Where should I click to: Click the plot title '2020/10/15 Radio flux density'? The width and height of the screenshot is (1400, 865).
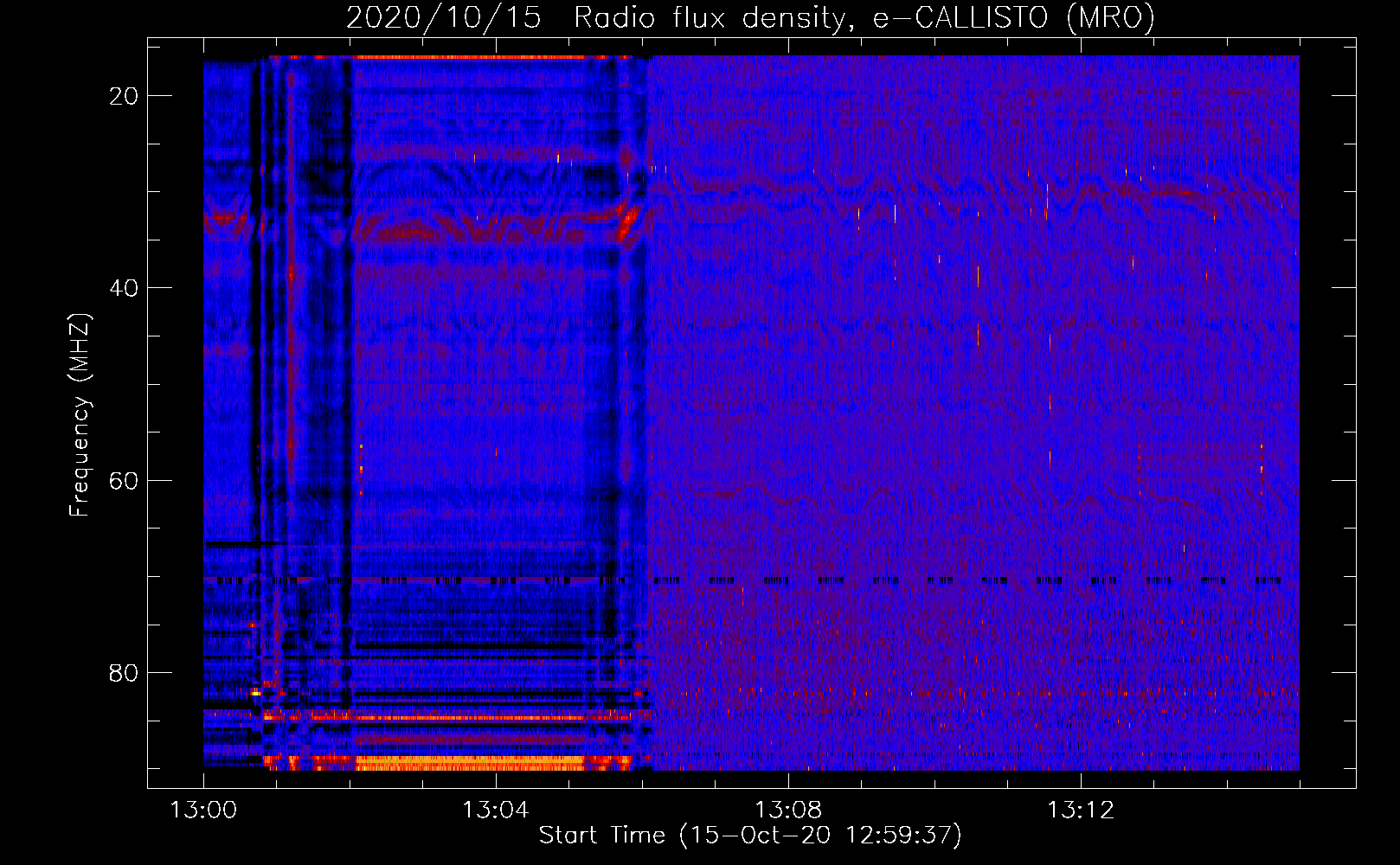[750, 18]
